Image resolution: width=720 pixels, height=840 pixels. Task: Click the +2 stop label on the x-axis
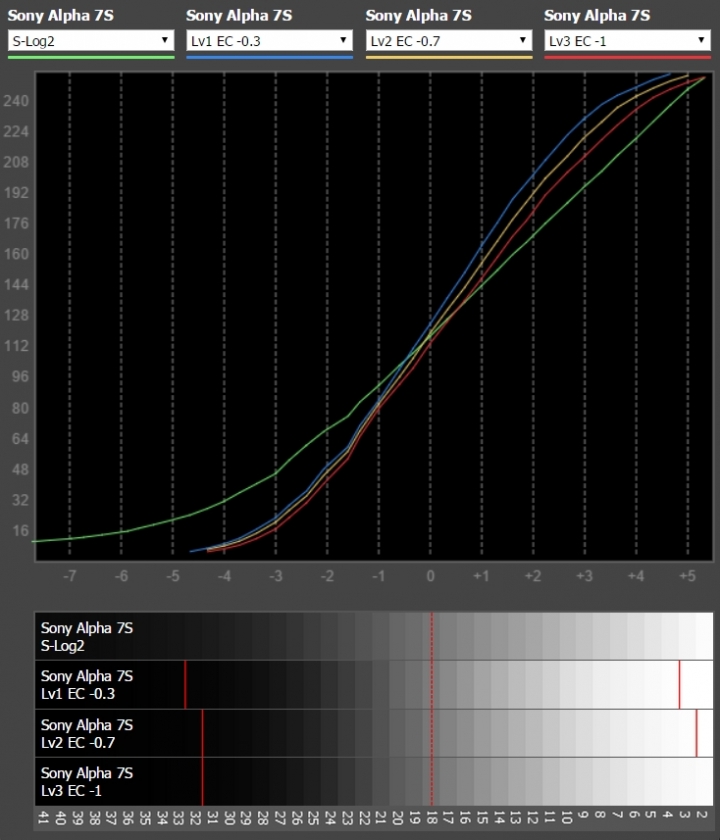click(533, 576)
